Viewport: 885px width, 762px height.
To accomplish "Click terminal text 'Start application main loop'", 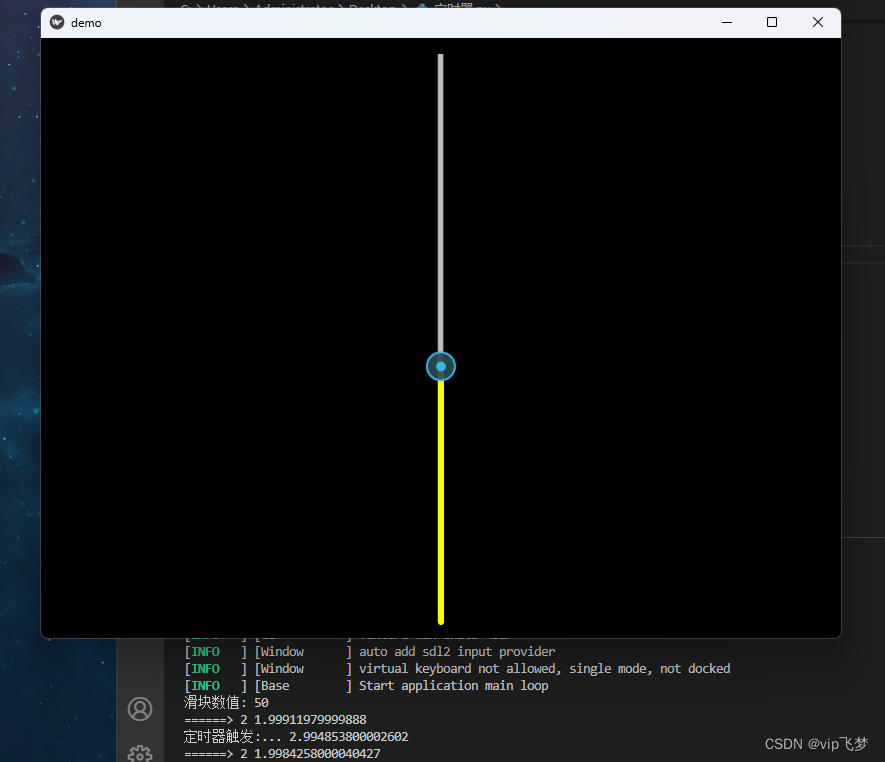I will point(453,686).
